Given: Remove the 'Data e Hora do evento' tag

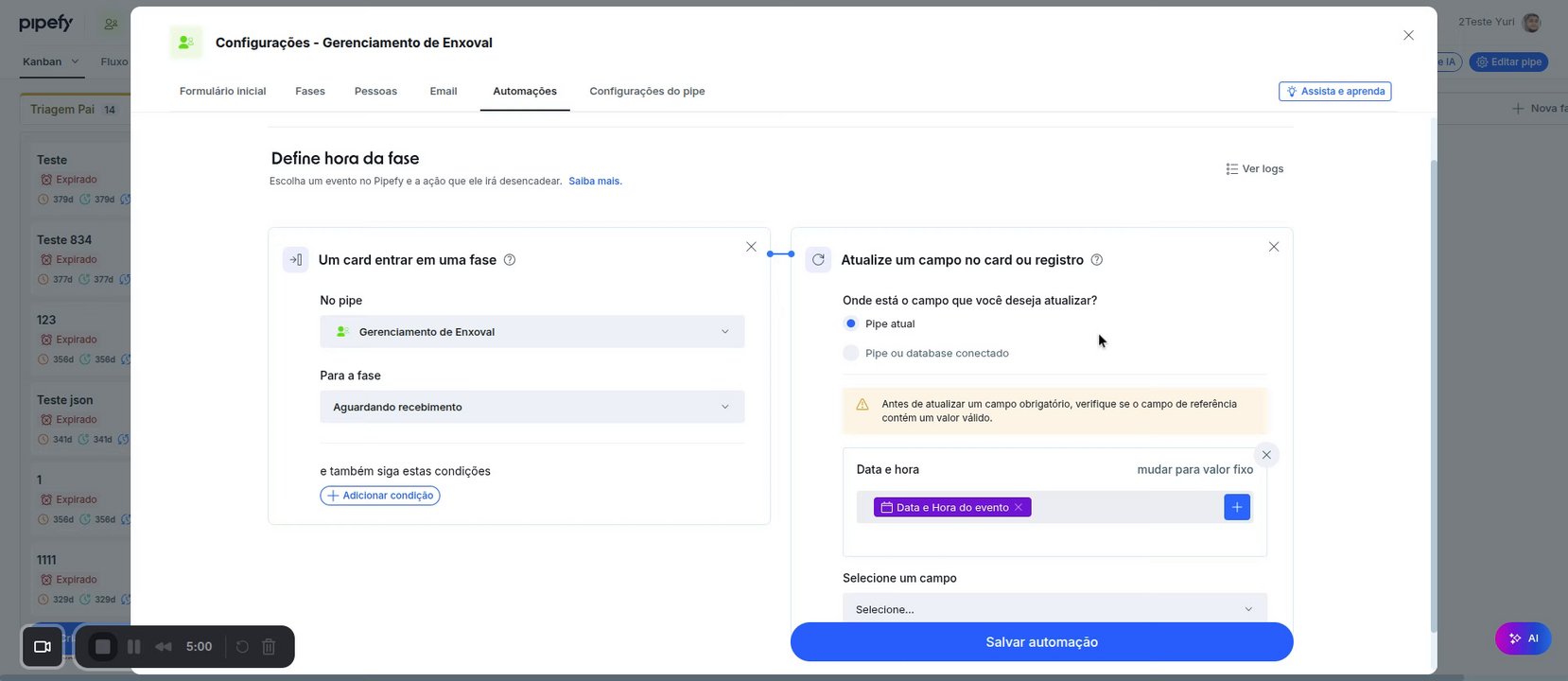Looking at the screenshot, I should click(1019, 508).
